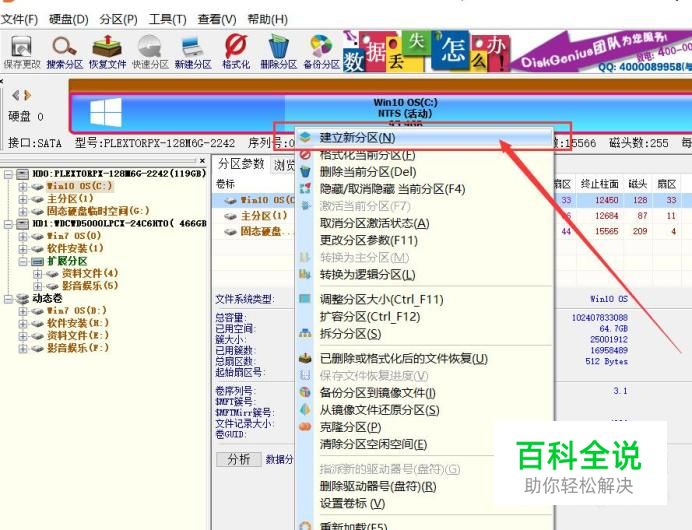Click the Search Partition (搜索分区) magnifier icon
The height and width of the screenshot is (530, 692).
[64, 52]
